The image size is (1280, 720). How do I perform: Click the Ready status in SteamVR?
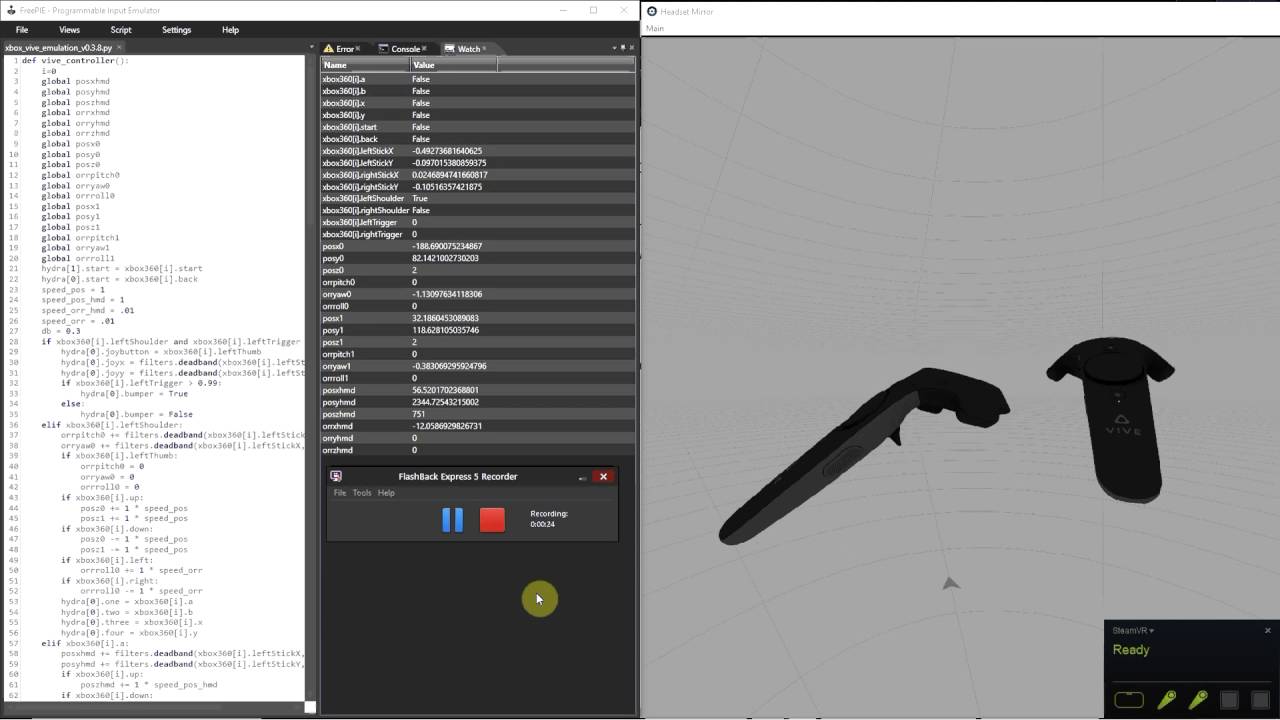click(1131, 650)
